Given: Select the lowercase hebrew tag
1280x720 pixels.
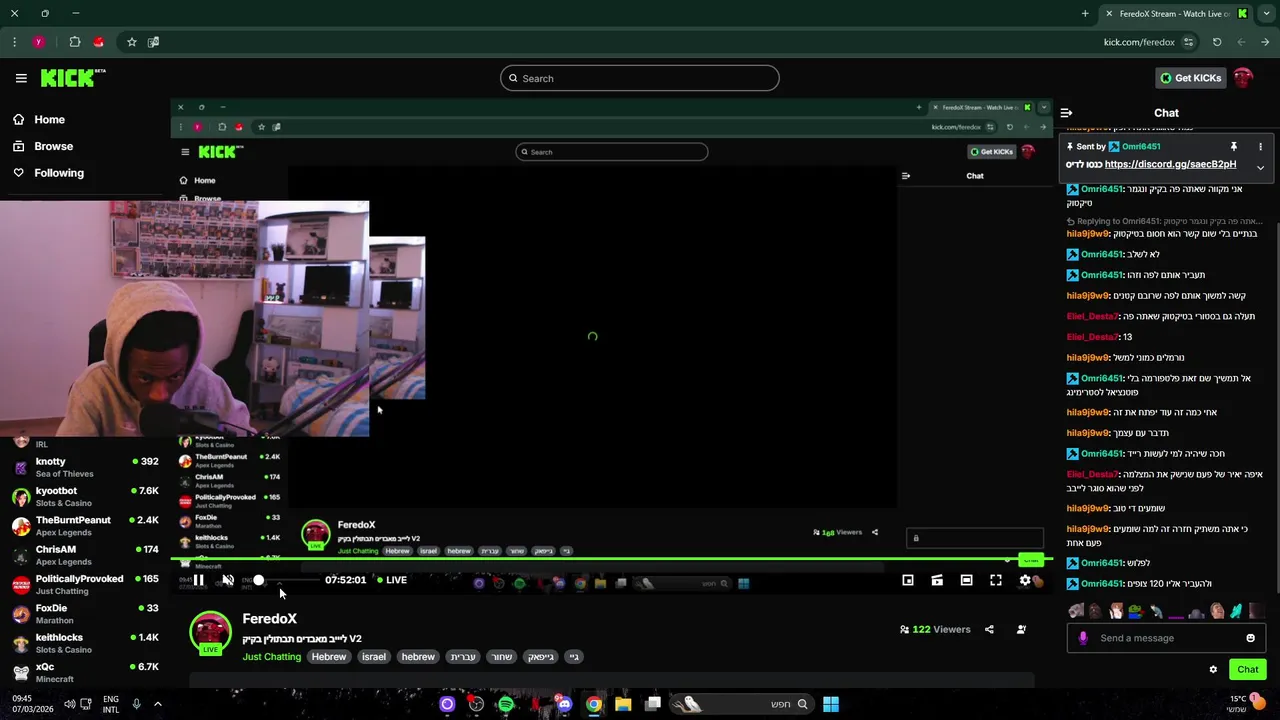Looking at the screenshot, I should pos(418,657).
